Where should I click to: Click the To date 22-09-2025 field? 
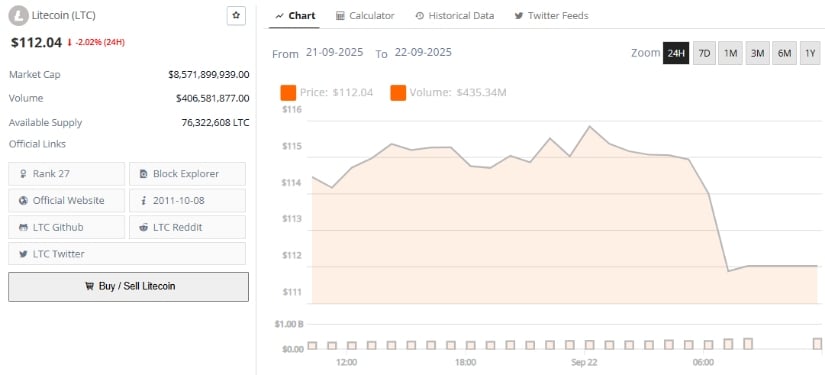pyautogui.click(x=423, y=53)
